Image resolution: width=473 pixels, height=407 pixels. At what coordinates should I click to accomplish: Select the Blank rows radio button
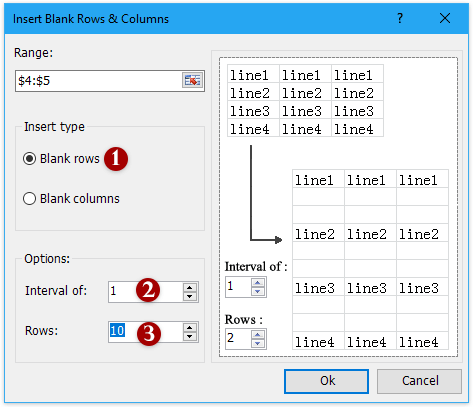tap(29, 159)
